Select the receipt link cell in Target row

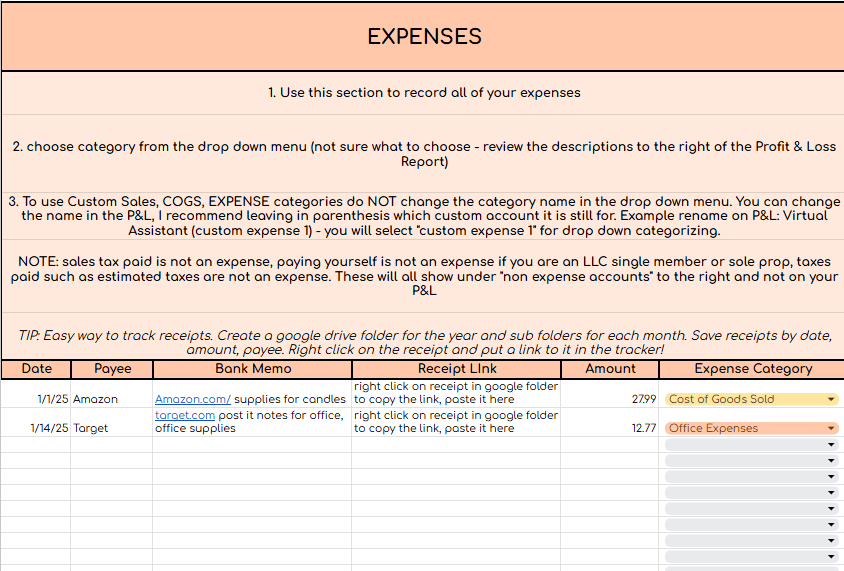click(456, 422)
